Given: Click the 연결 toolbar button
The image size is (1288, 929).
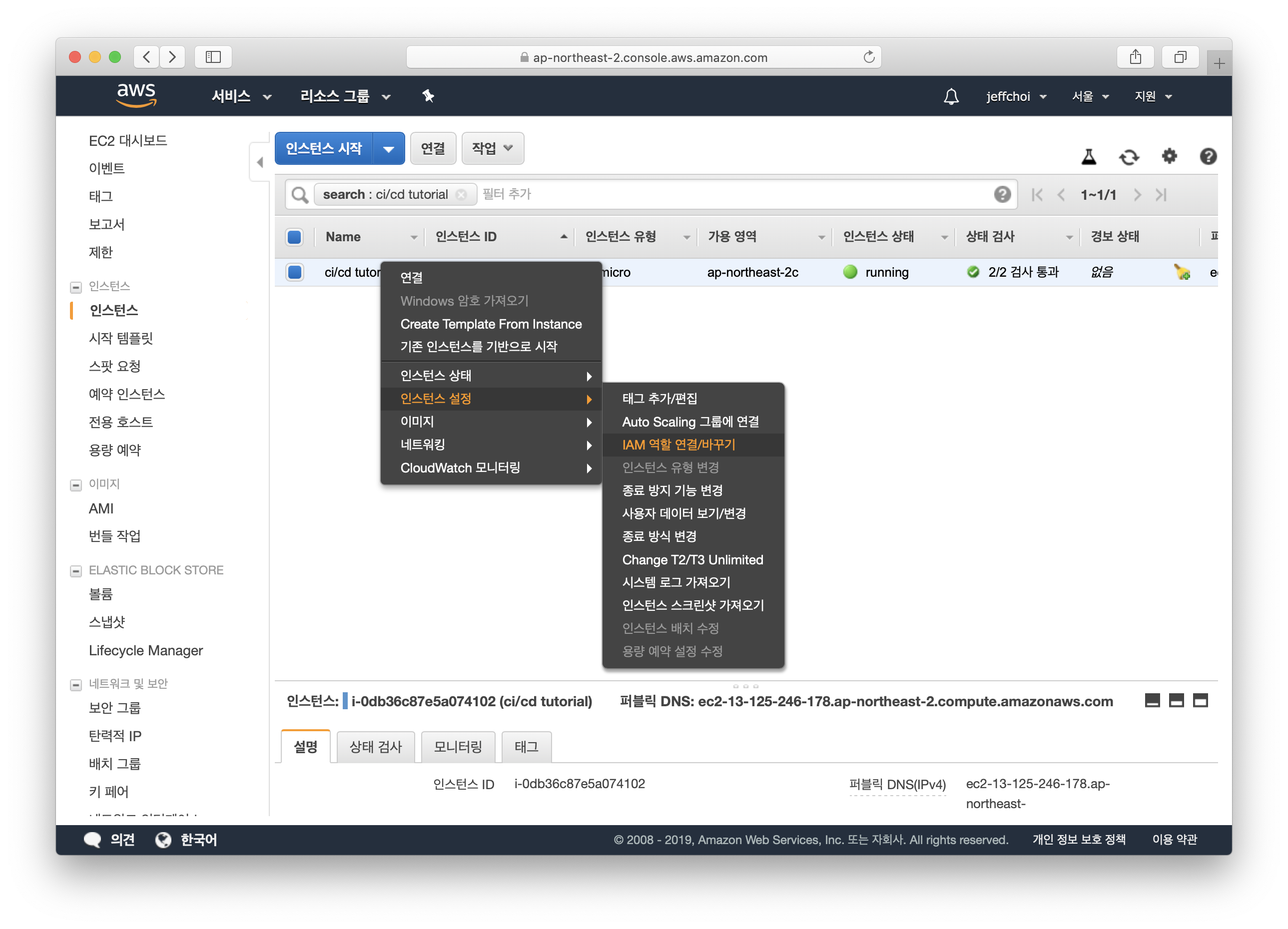Looking at the screenshot, I should point(433,149).
